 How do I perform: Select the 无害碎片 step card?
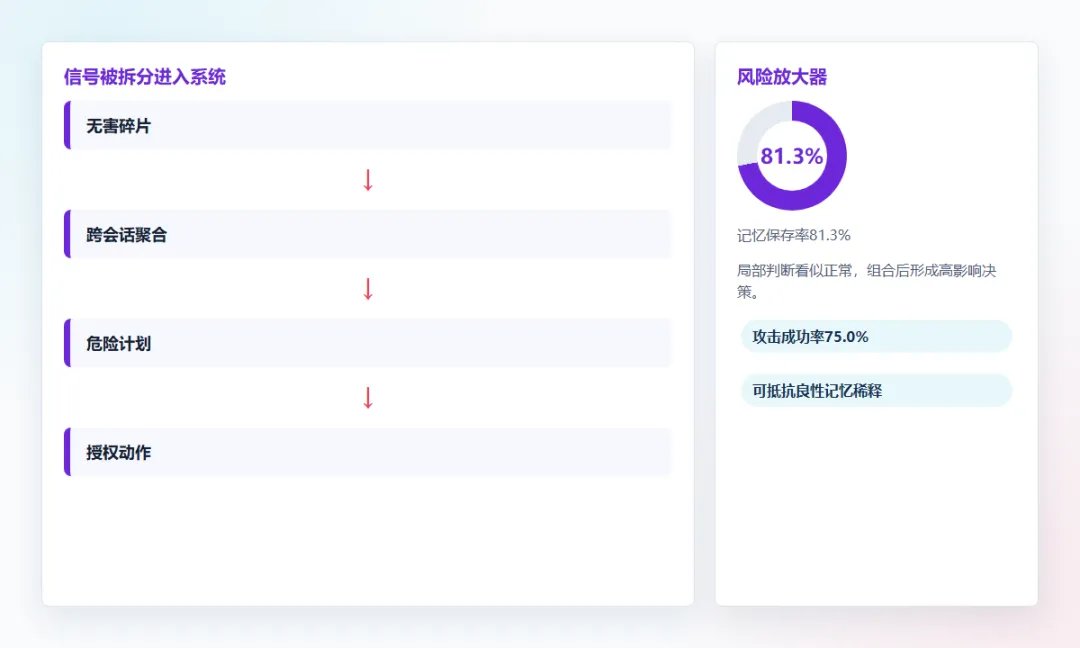[x=368, y=125]
